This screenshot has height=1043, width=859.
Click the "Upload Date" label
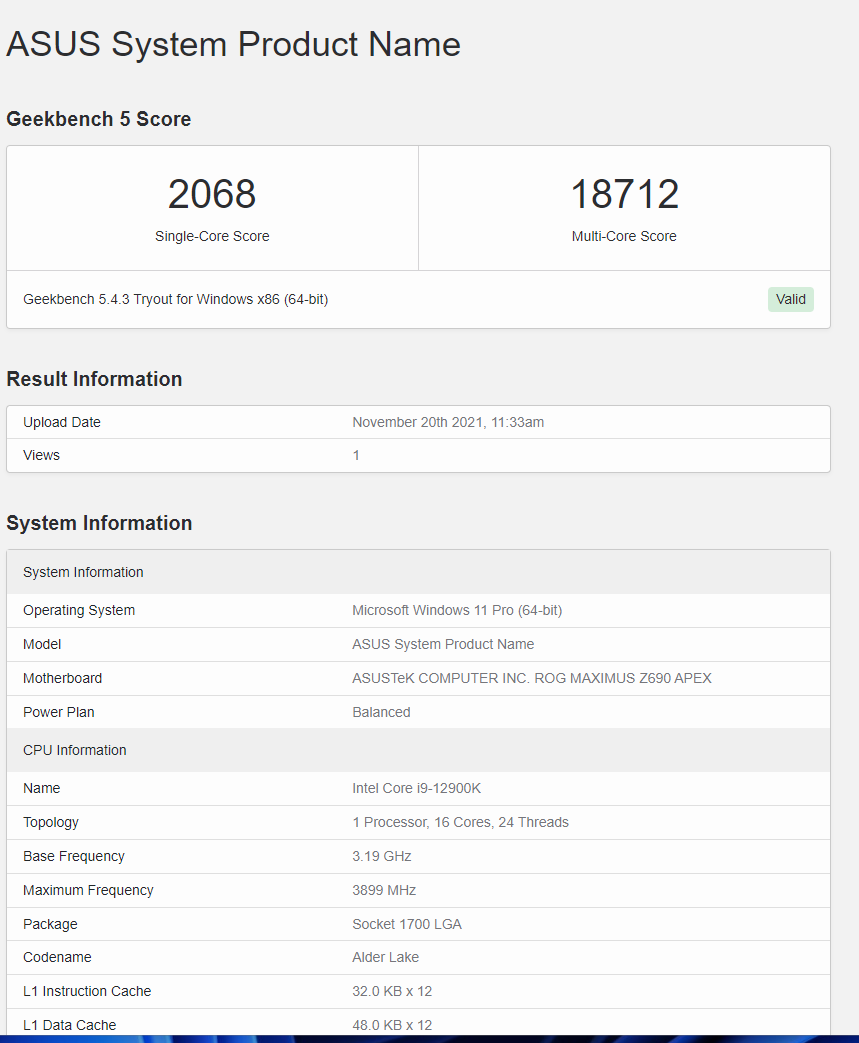[x=62, y=422]
